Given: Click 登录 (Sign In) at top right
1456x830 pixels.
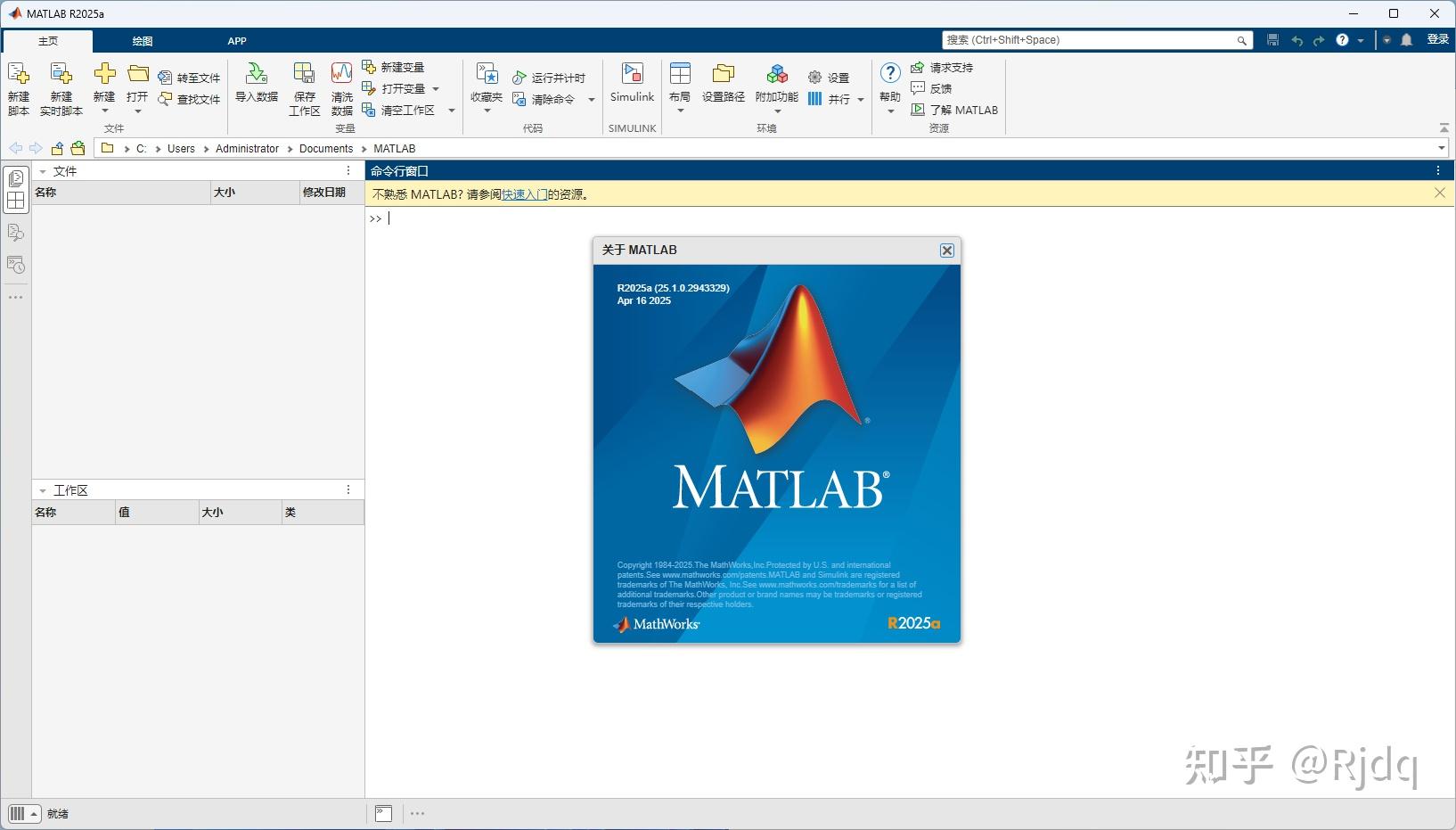Looking at the screenshot, I should tap(1437, 39).
